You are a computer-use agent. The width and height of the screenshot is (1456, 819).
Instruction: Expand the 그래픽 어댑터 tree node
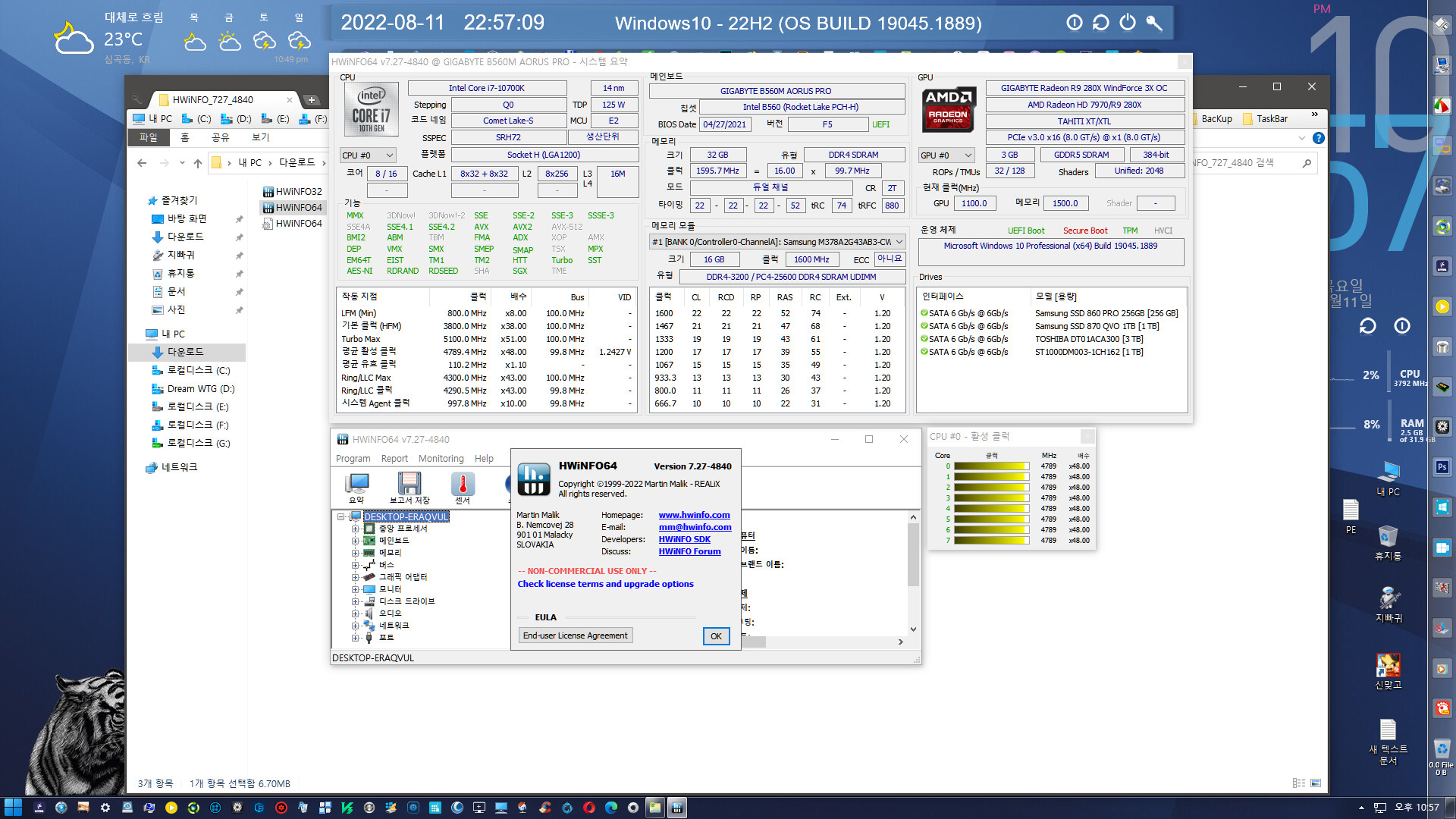[355, 577]
